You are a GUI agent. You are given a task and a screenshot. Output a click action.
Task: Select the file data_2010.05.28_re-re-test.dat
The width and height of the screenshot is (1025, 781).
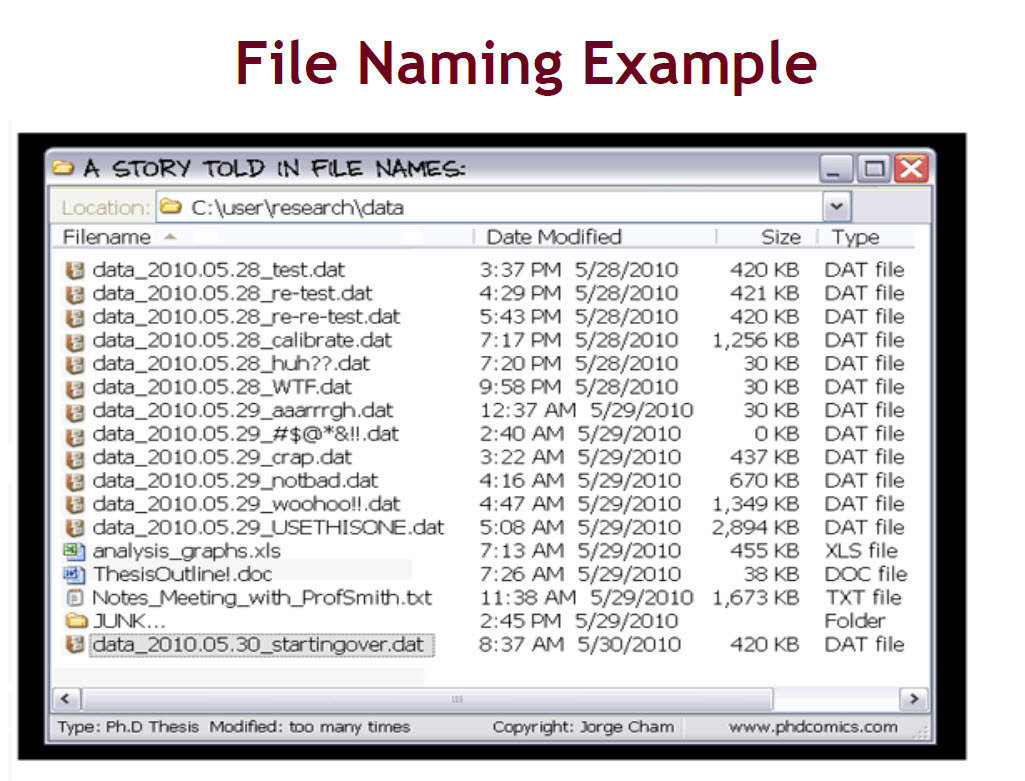pos(246,317)
